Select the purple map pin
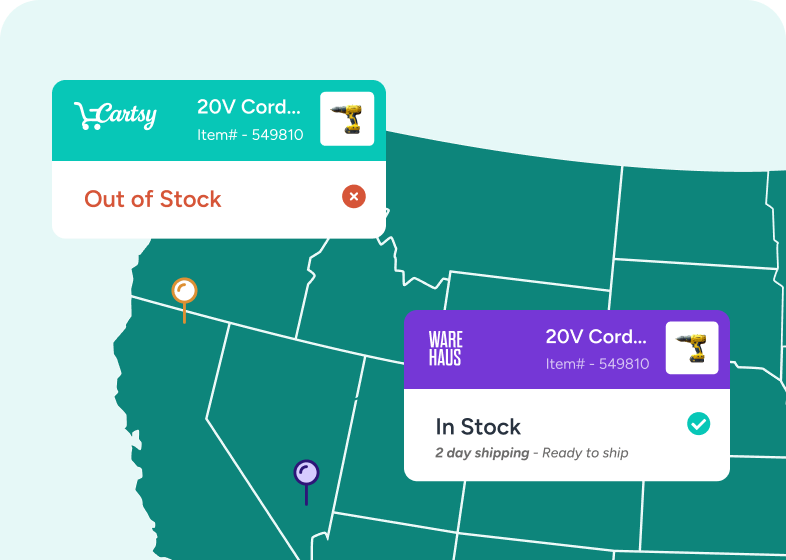 tap(306, 472)
